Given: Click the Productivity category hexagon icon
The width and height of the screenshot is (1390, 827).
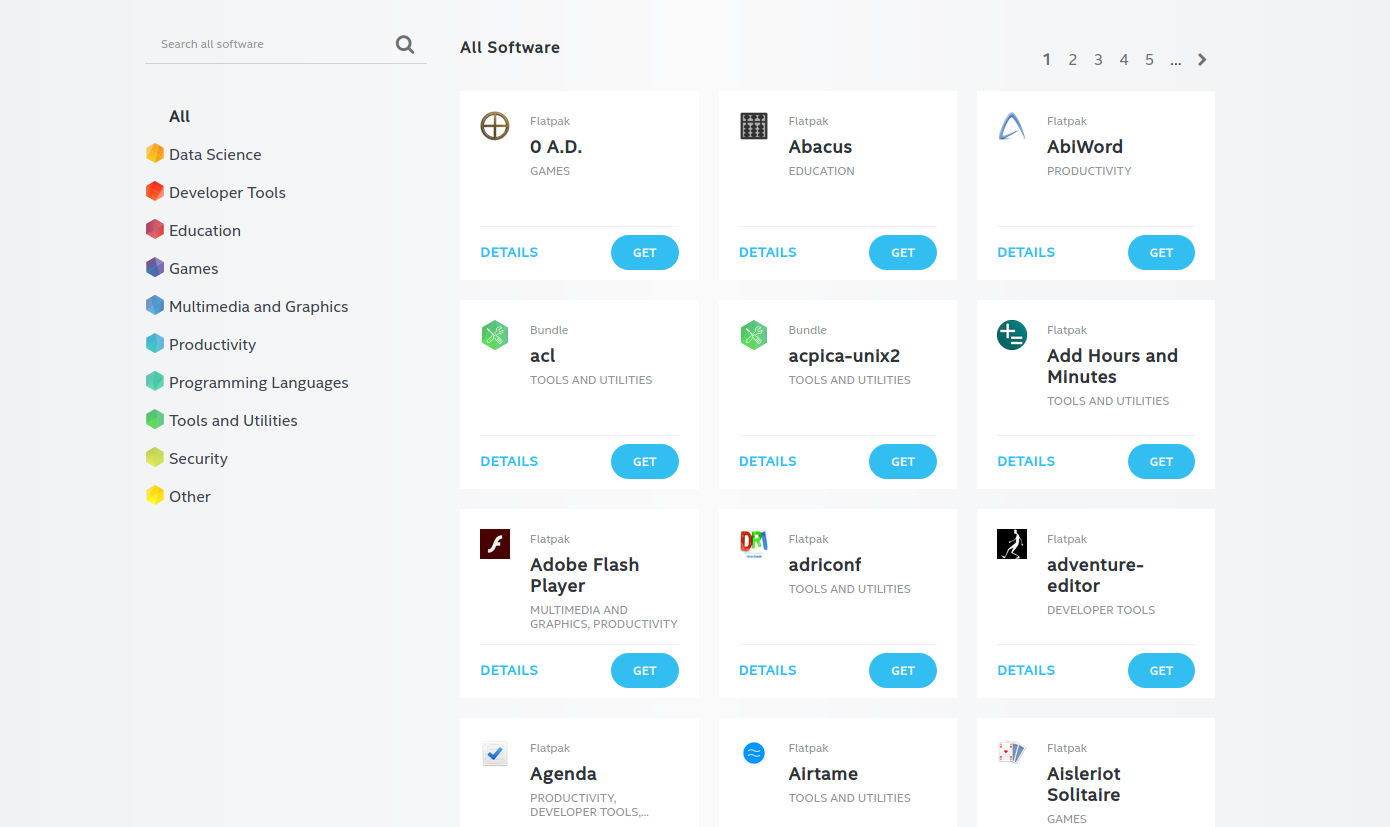Looking at the screenshot, I should (x=155, y=343).
